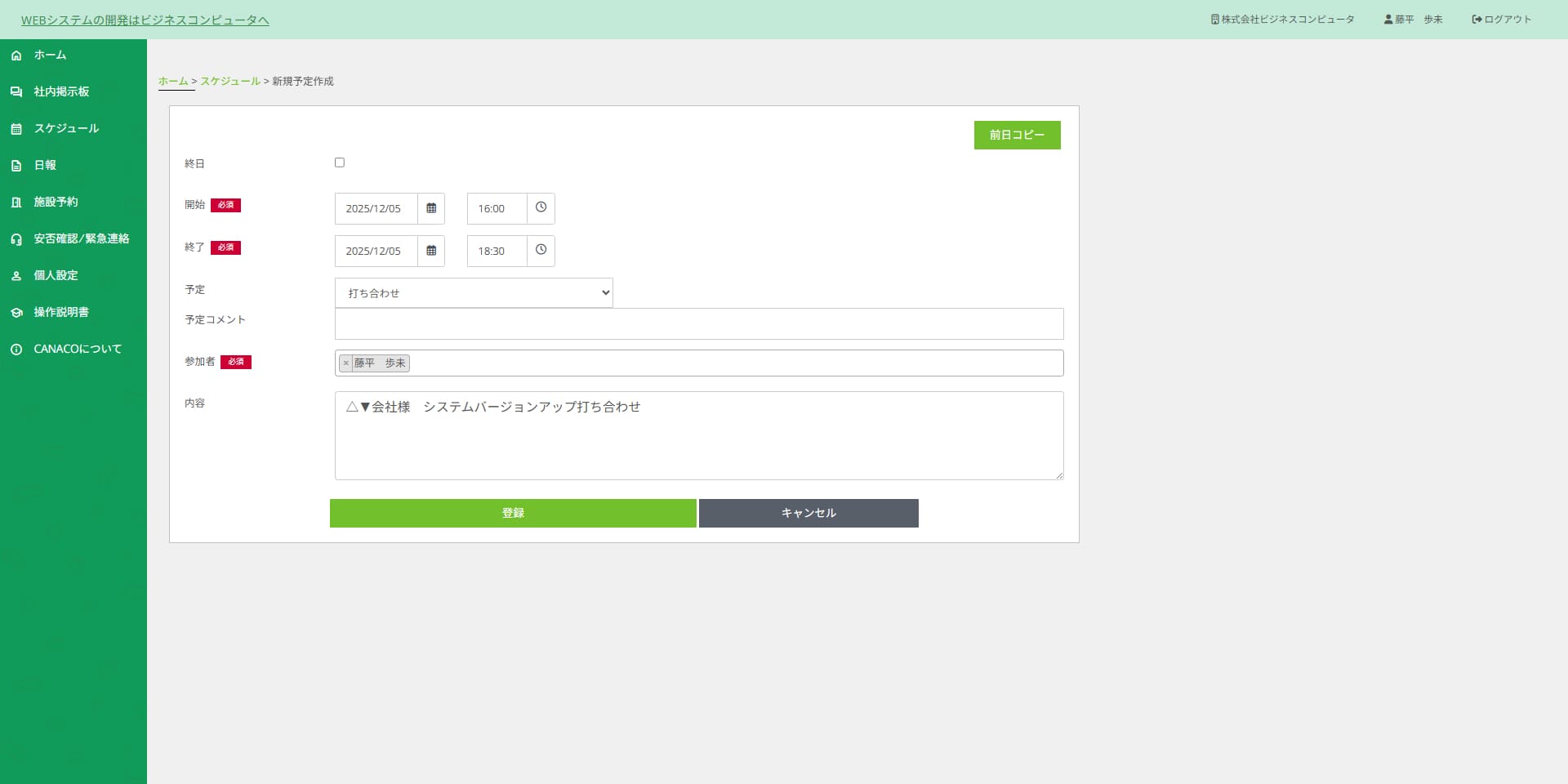
Task: Open the end time clock picker
Action: coord(541,251)
